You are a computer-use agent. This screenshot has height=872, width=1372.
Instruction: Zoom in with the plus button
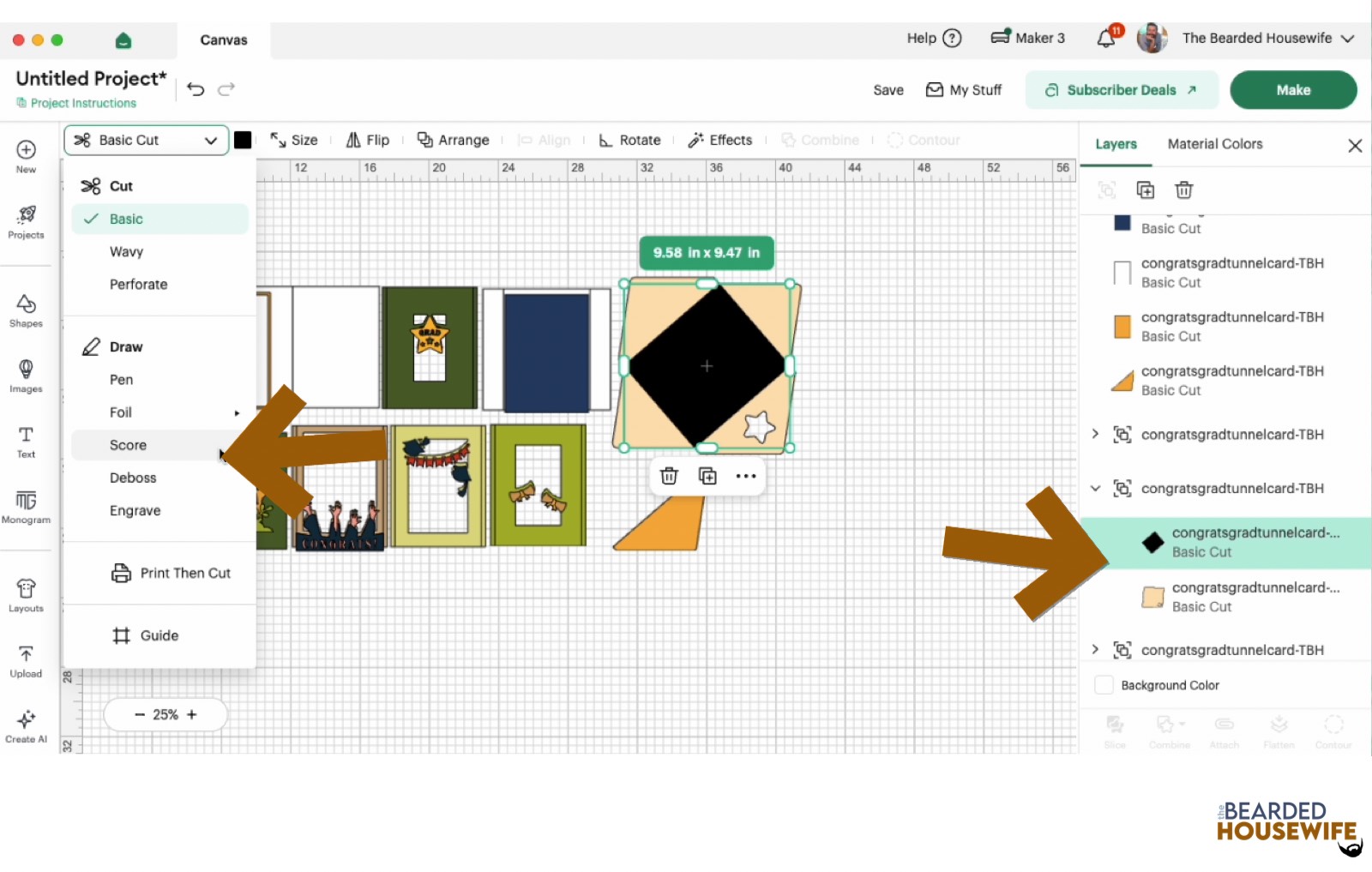click(x=192, y=714)
